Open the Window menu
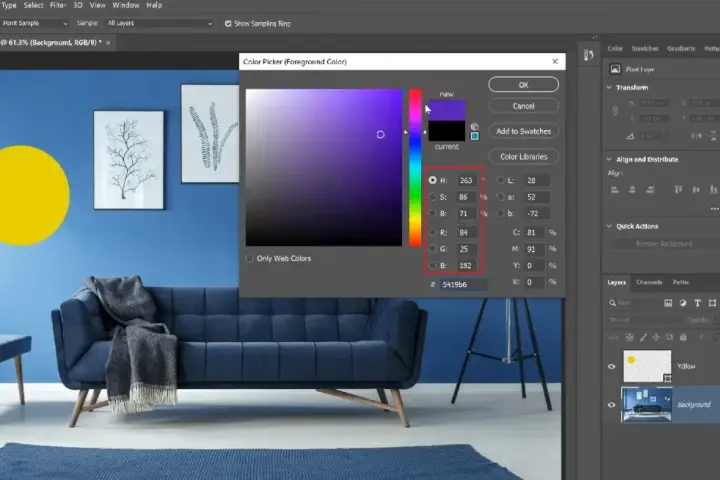Image resolution: width=720 pixels, height=480 pixels. 126,5
